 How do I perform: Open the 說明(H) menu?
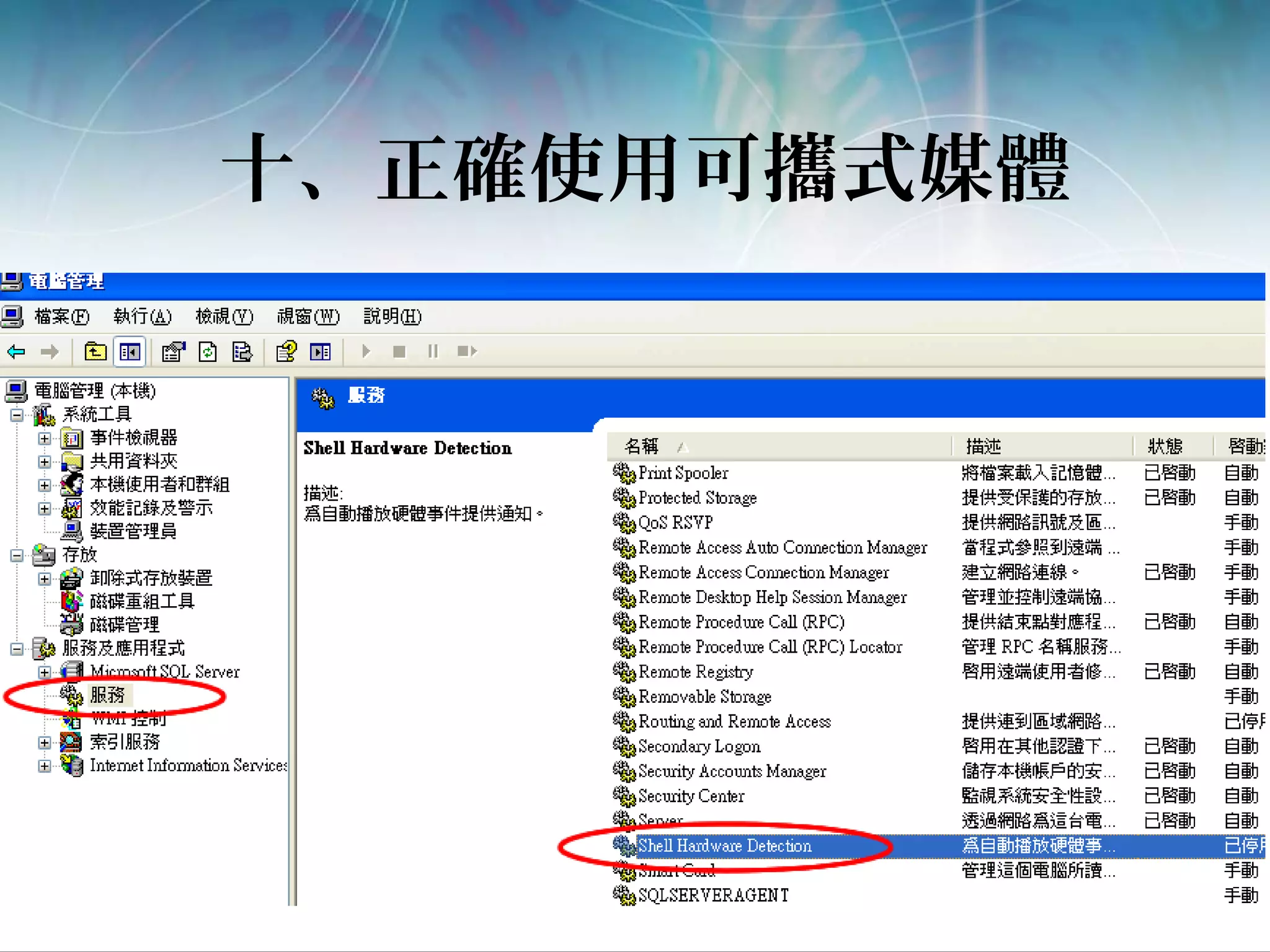tap(392, 316)
